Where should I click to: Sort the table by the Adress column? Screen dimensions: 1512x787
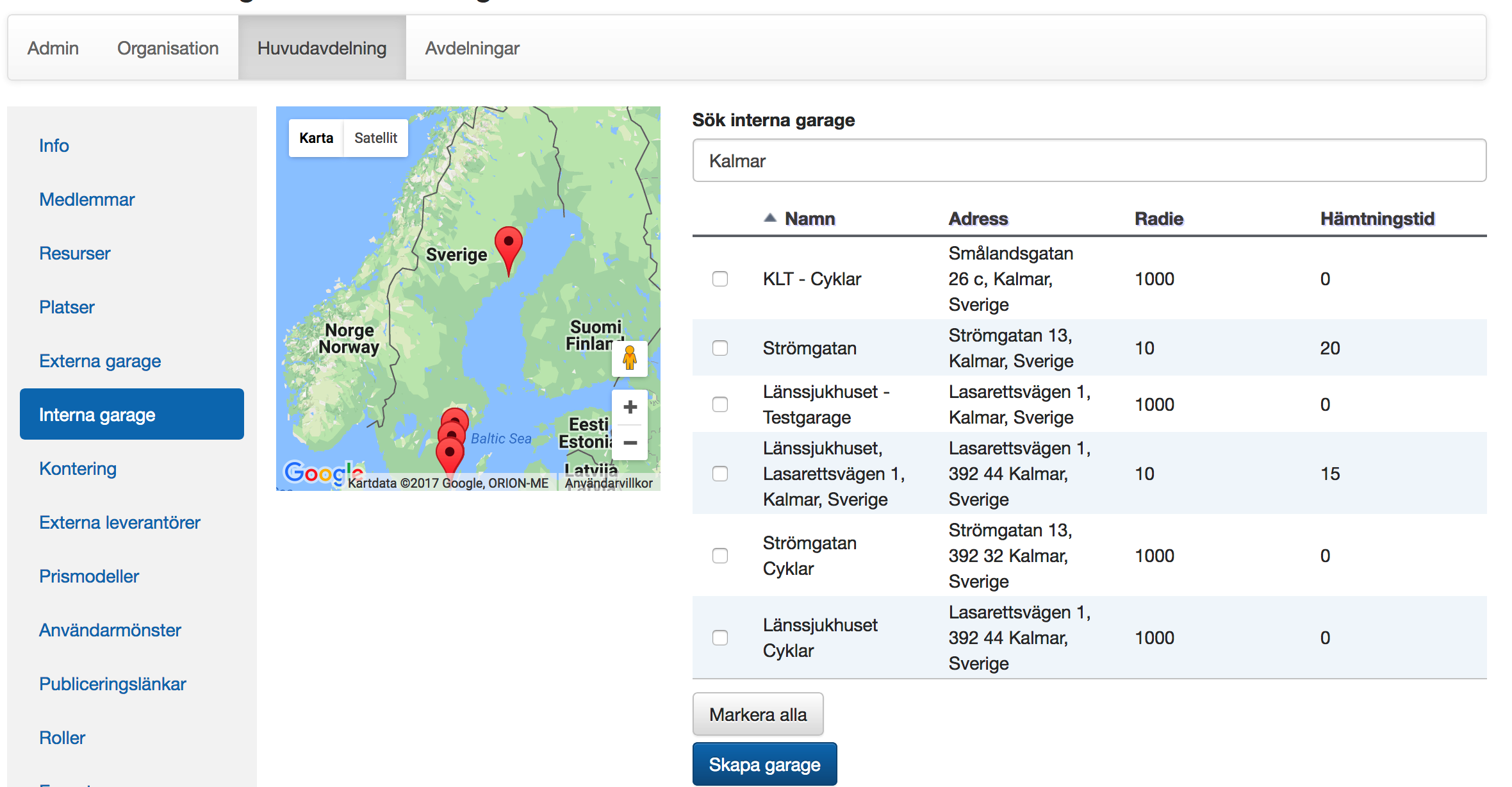(978, 219)
